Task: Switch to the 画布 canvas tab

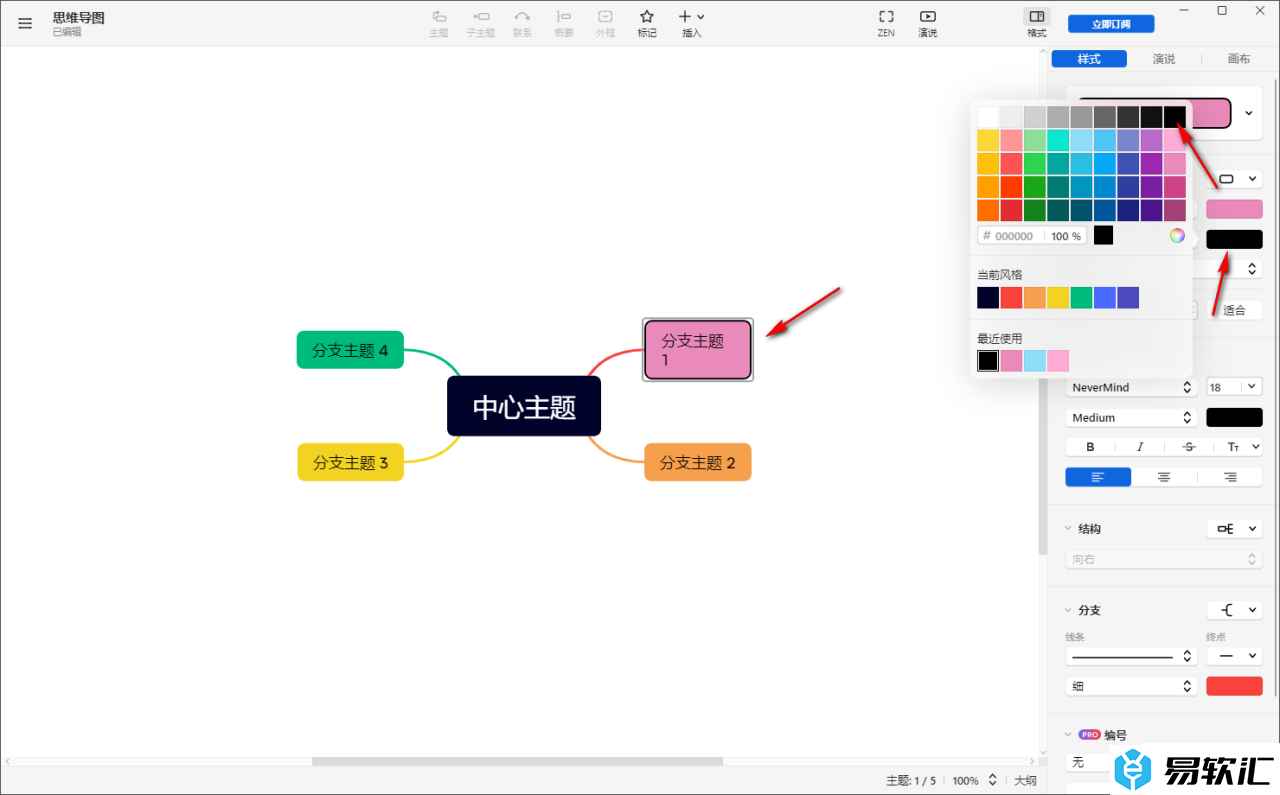Action: pyautogui.click(x=1239, y=59)
